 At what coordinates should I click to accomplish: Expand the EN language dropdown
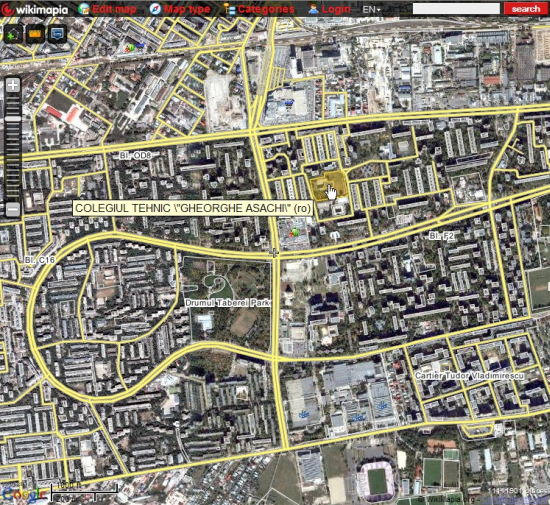(371, 9)
